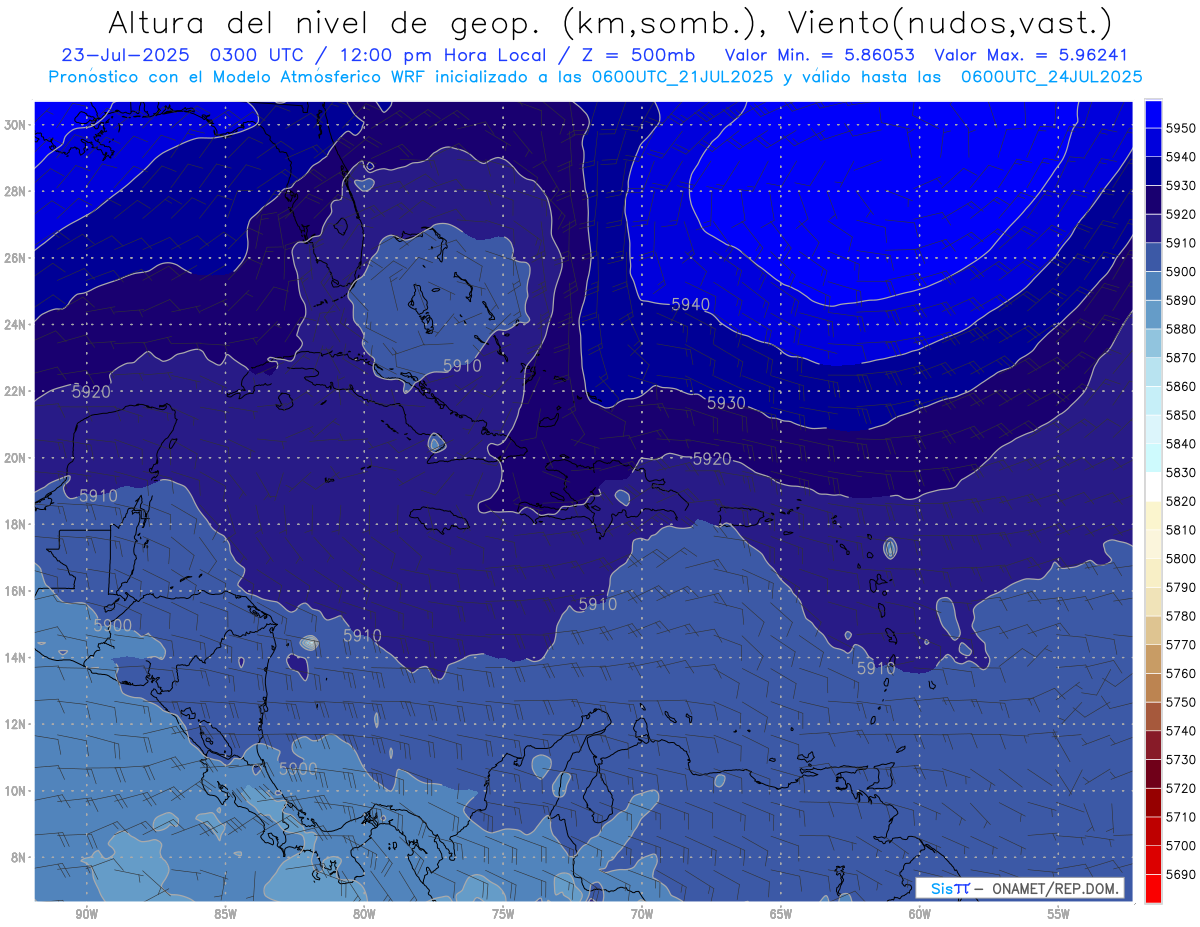Click the 75W longitude axis label

click(x=503, y=914)
